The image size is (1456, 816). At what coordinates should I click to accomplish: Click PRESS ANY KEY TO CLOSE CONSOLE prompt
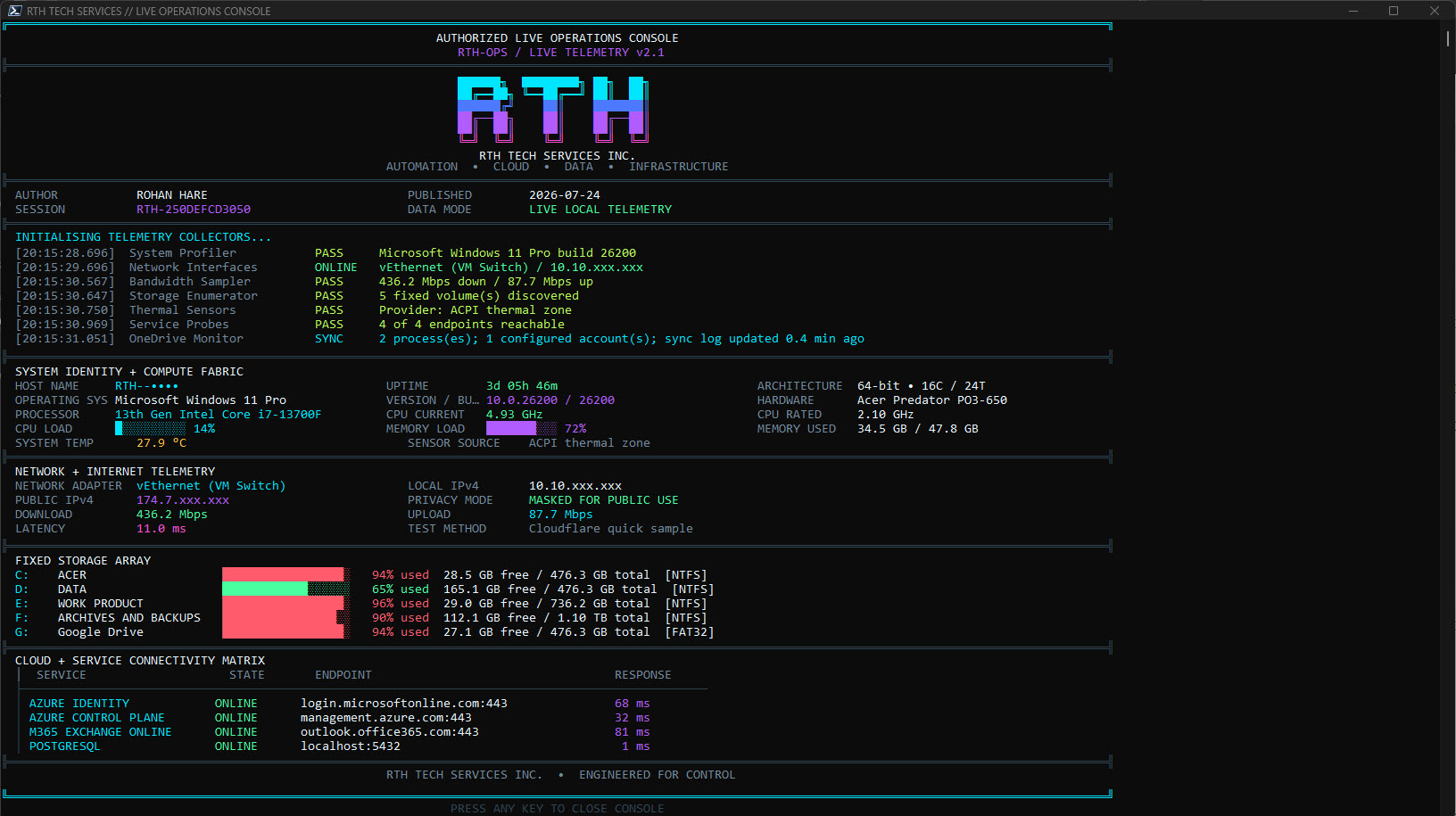pyautogui.click(x=558, y=809)
